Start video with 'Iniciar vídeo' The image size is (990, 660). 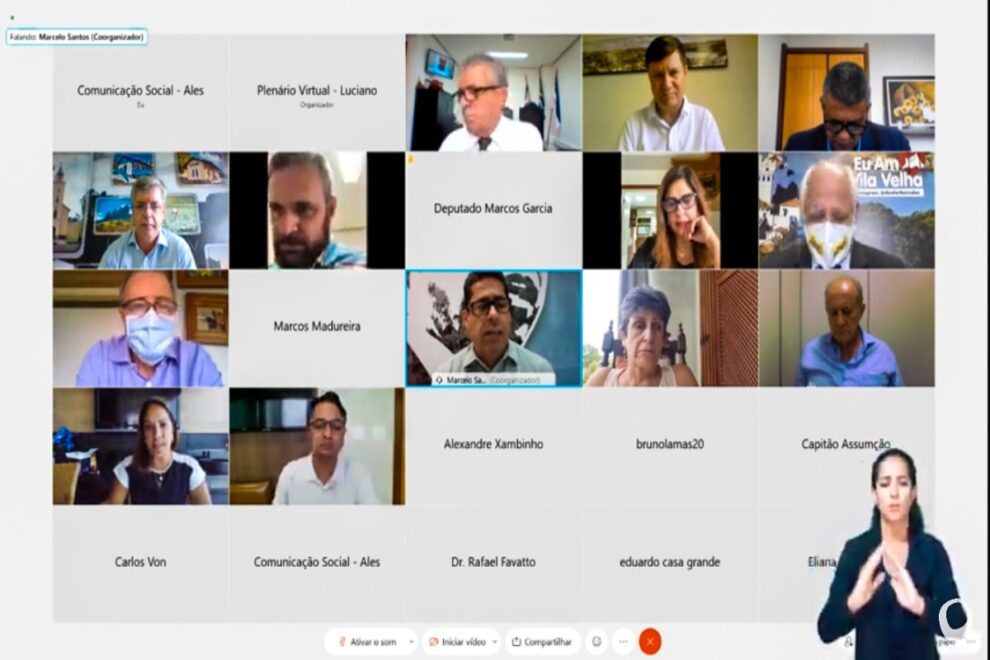pos(458,642)
